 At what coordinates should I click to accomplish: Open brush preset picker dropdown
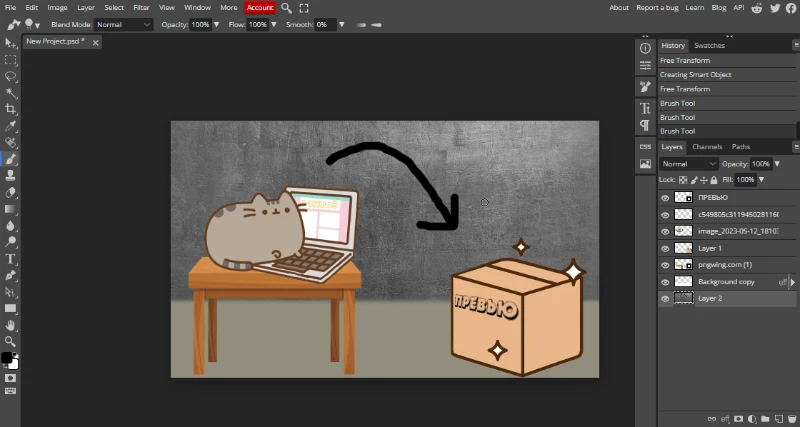click(32, 24)
